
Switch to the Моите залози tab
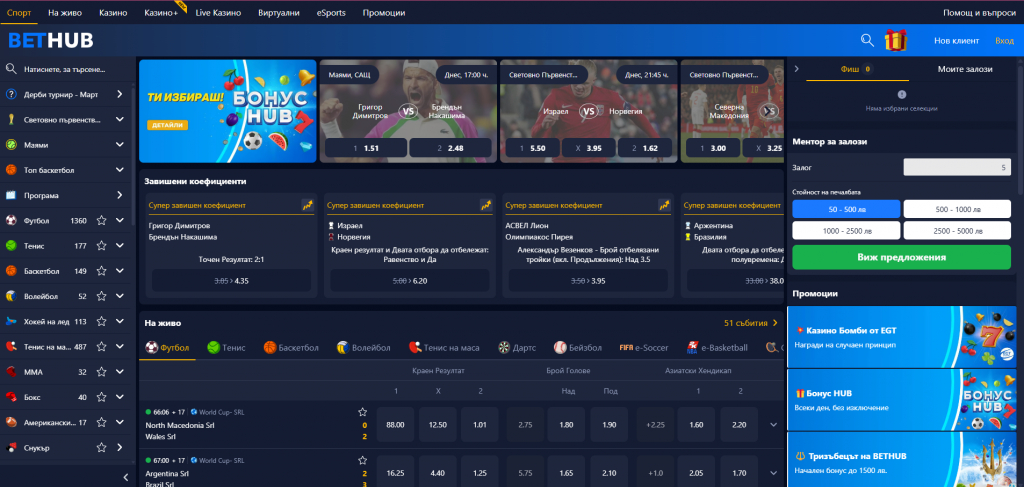(x=965, y=69)
